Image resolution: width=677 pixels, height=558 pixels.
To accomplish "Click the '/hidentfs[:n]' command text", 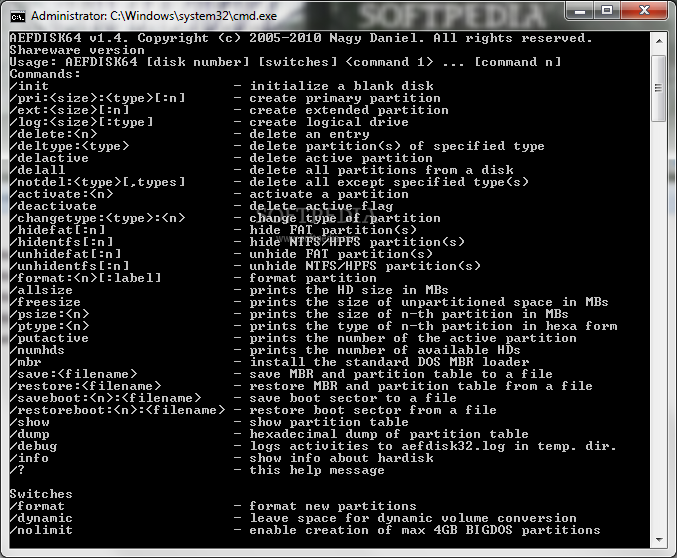I will click(x=61, y=242).
